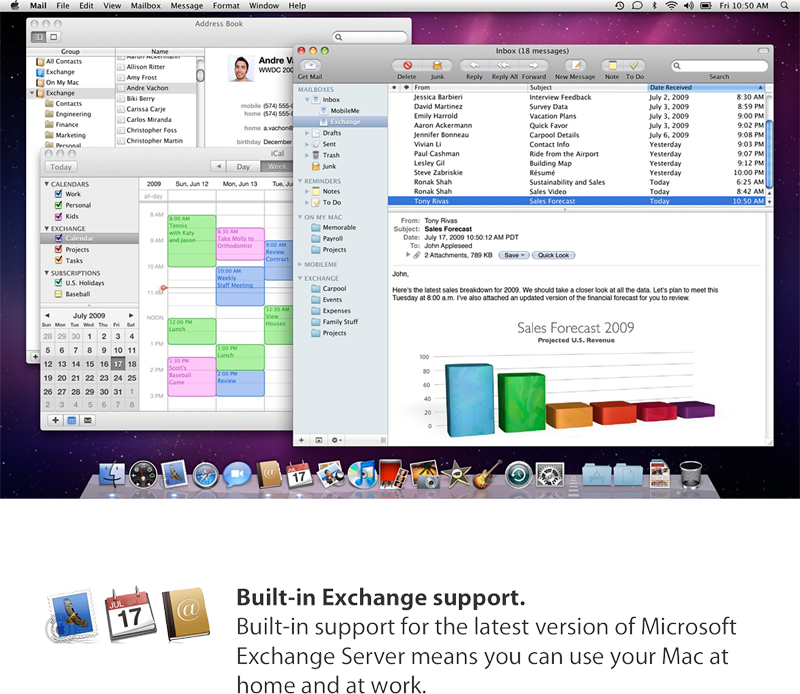
Task: Click the add mailbox plus button
Action: pos(302,440)
